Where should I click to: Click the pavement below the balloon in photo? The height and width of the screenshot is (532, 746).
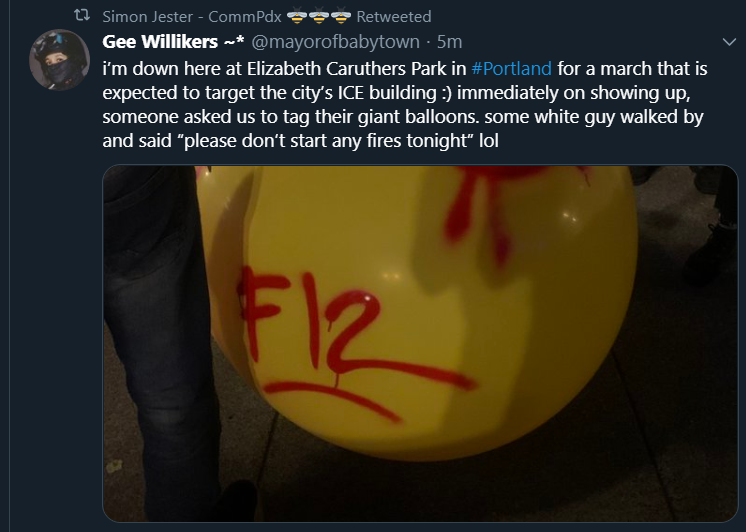pyautogui.click(x=428, y=490)
